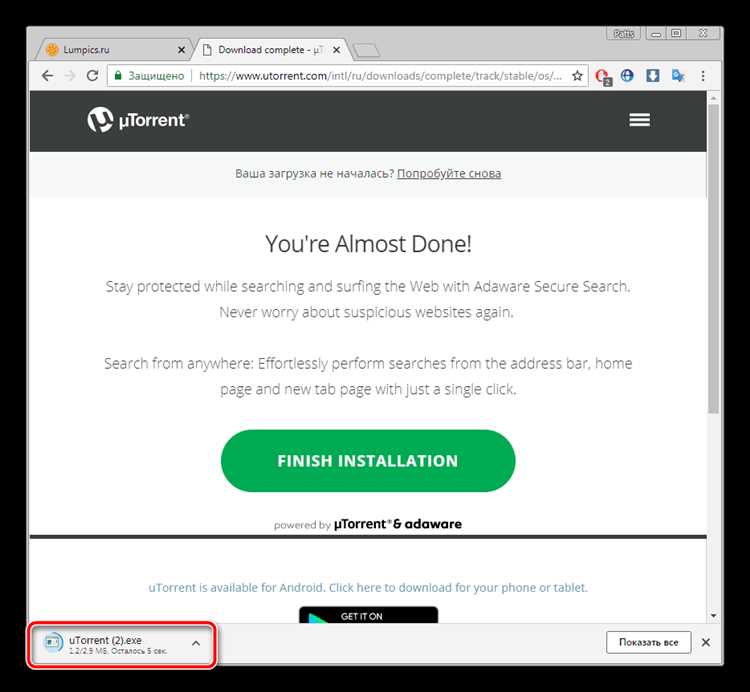
Task: Click the address bar URL
Action: tap(380, 76)
